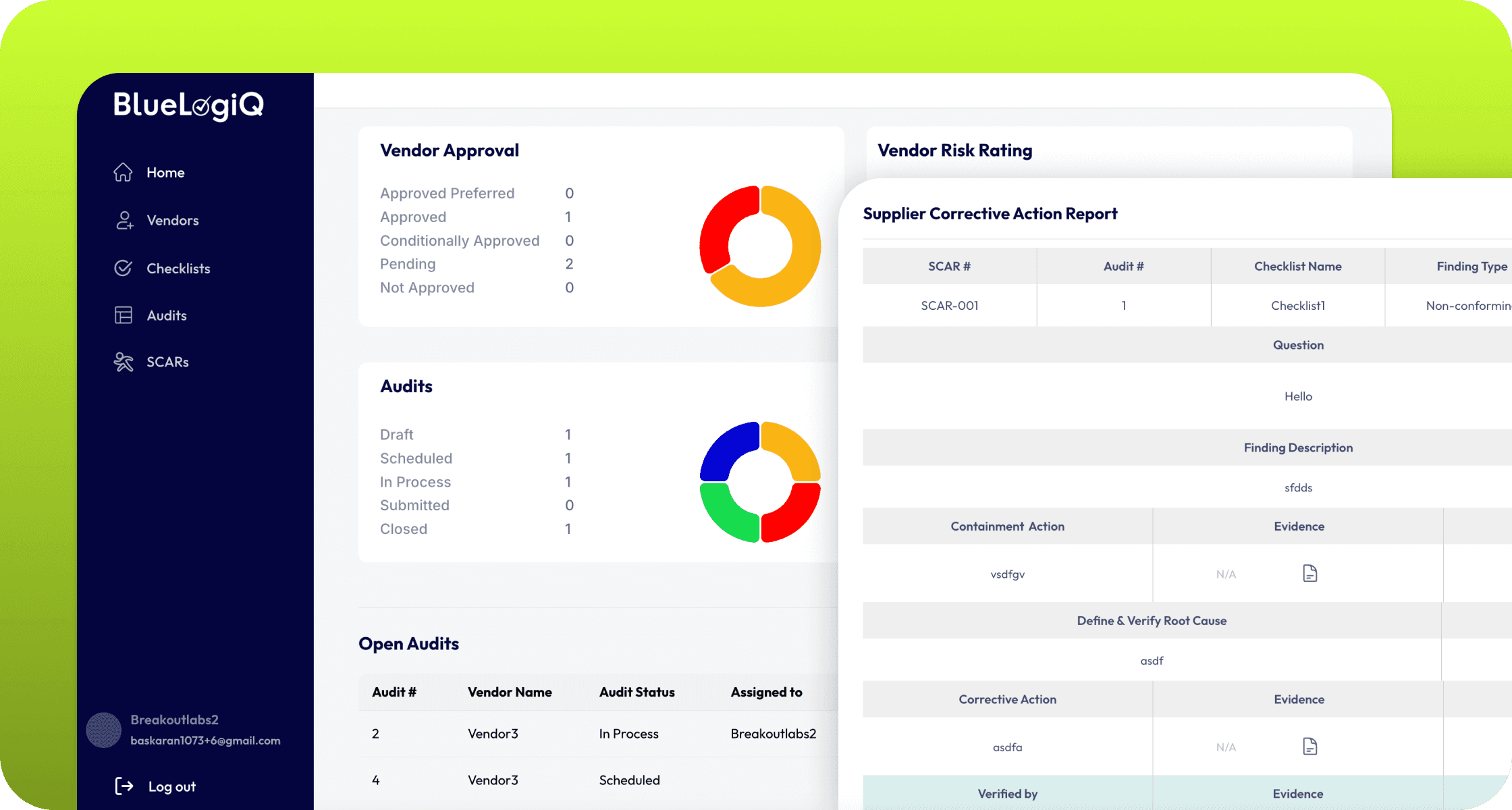
Task: Open Containment Action evidence document icon
Action: tap(1309, 573)
